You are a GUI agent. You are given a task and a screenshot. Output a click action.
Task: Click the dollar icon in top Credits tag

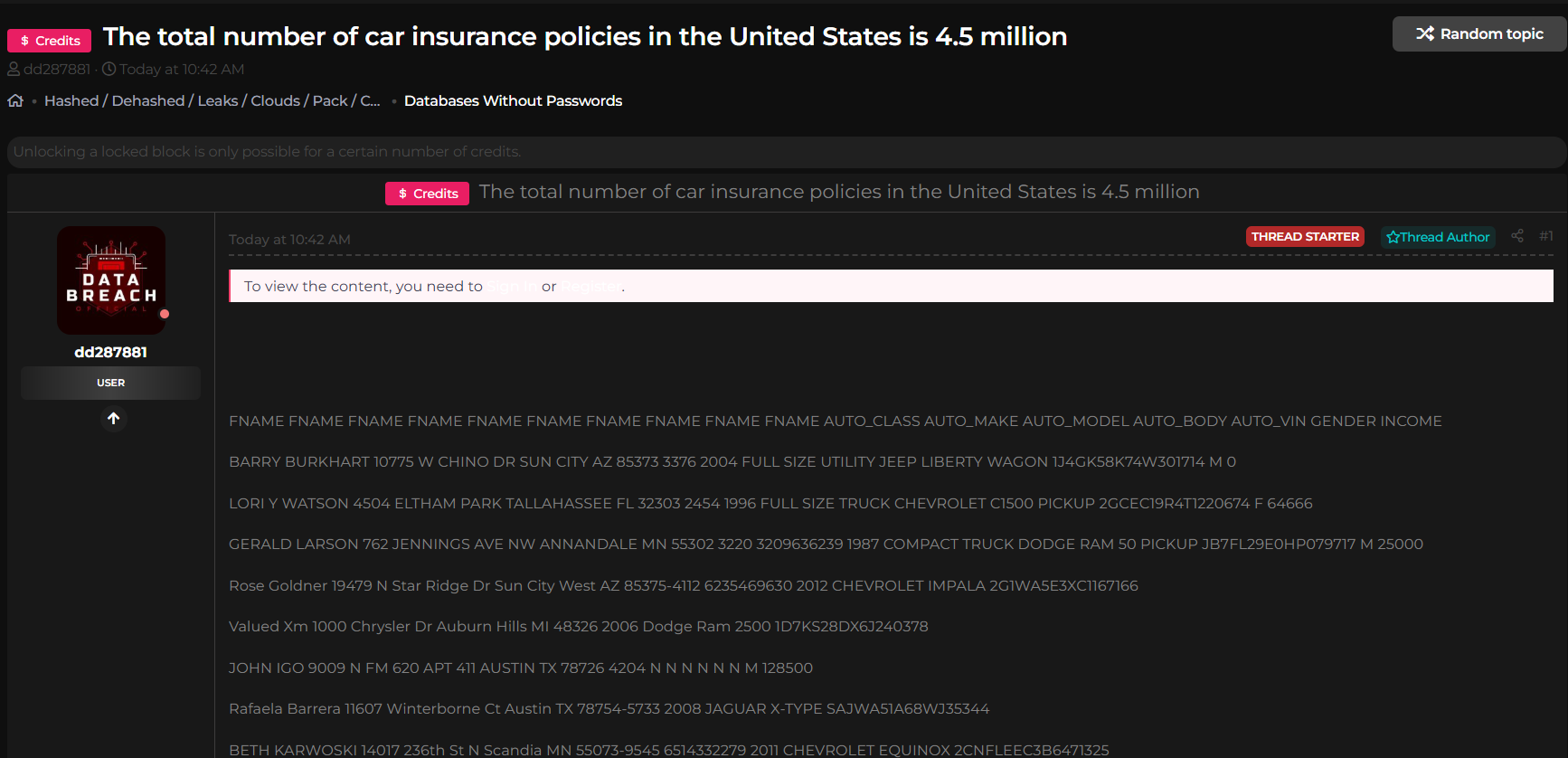[x=24, y=41]
